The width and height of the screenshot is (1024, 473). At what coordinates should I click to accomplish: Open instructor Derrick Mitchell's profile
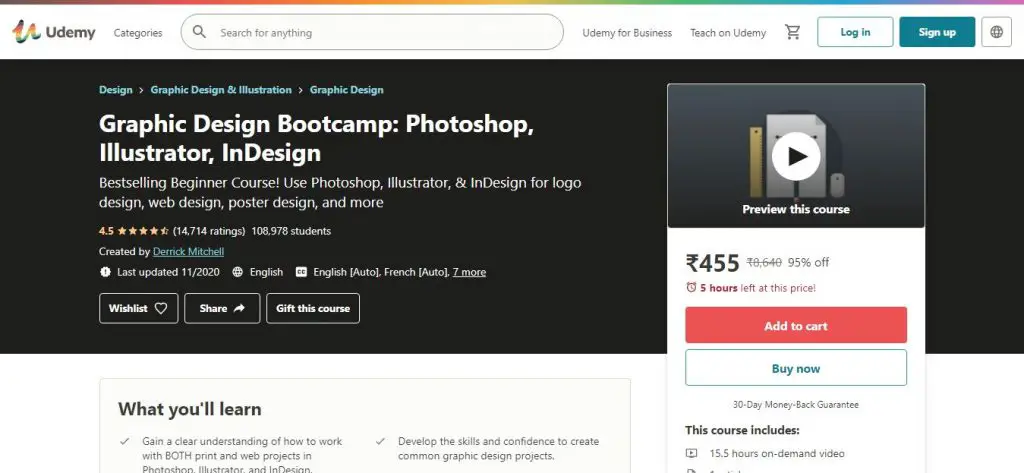point(188,252)
